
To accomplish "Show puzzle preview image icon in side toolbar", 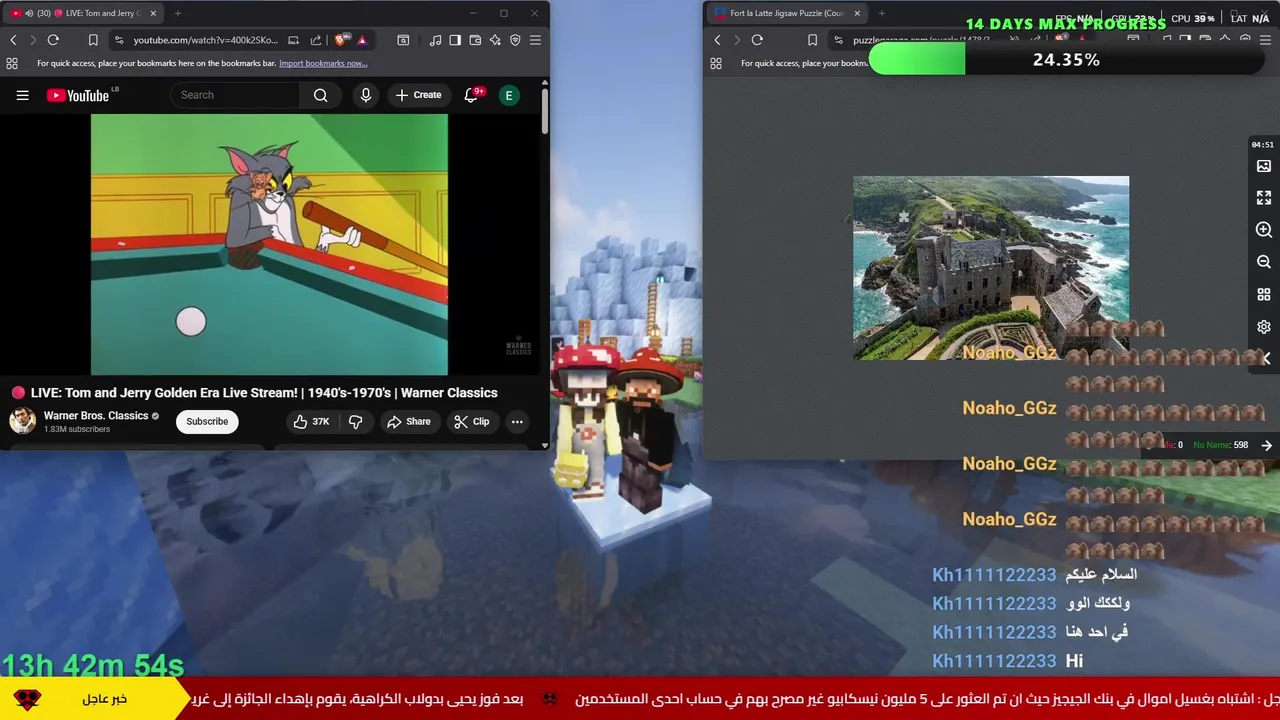I will (x=1264, y=166).
